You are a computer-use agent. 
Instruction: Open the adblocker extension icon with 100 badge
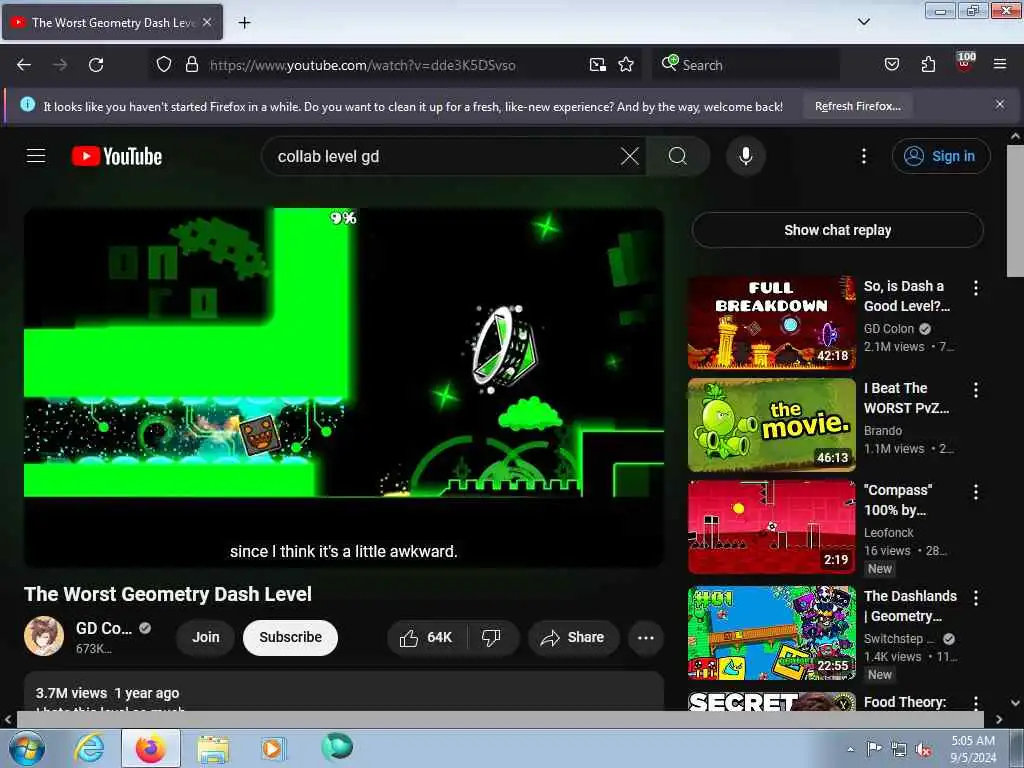[x=965, y=63]
